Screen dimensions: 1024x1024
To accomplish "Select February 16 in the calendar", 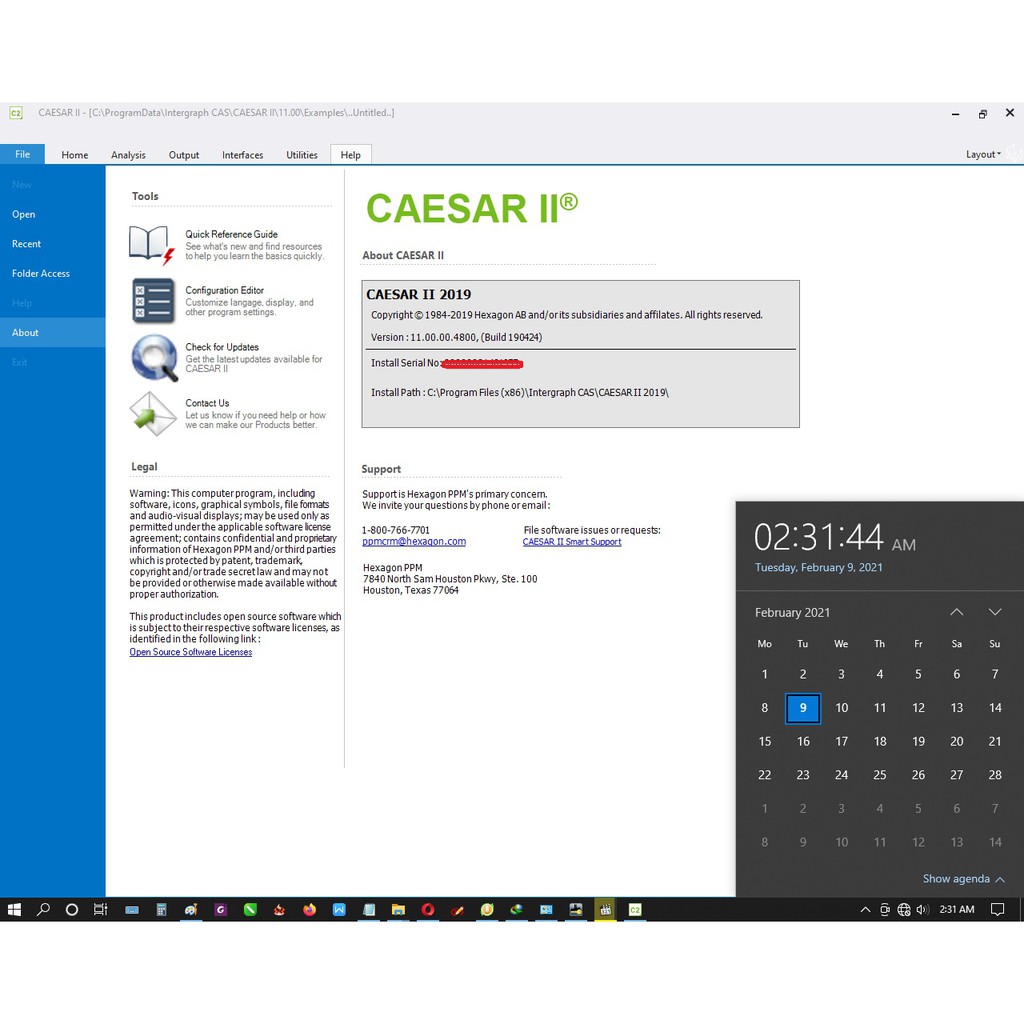I will [x=803, y=741].
